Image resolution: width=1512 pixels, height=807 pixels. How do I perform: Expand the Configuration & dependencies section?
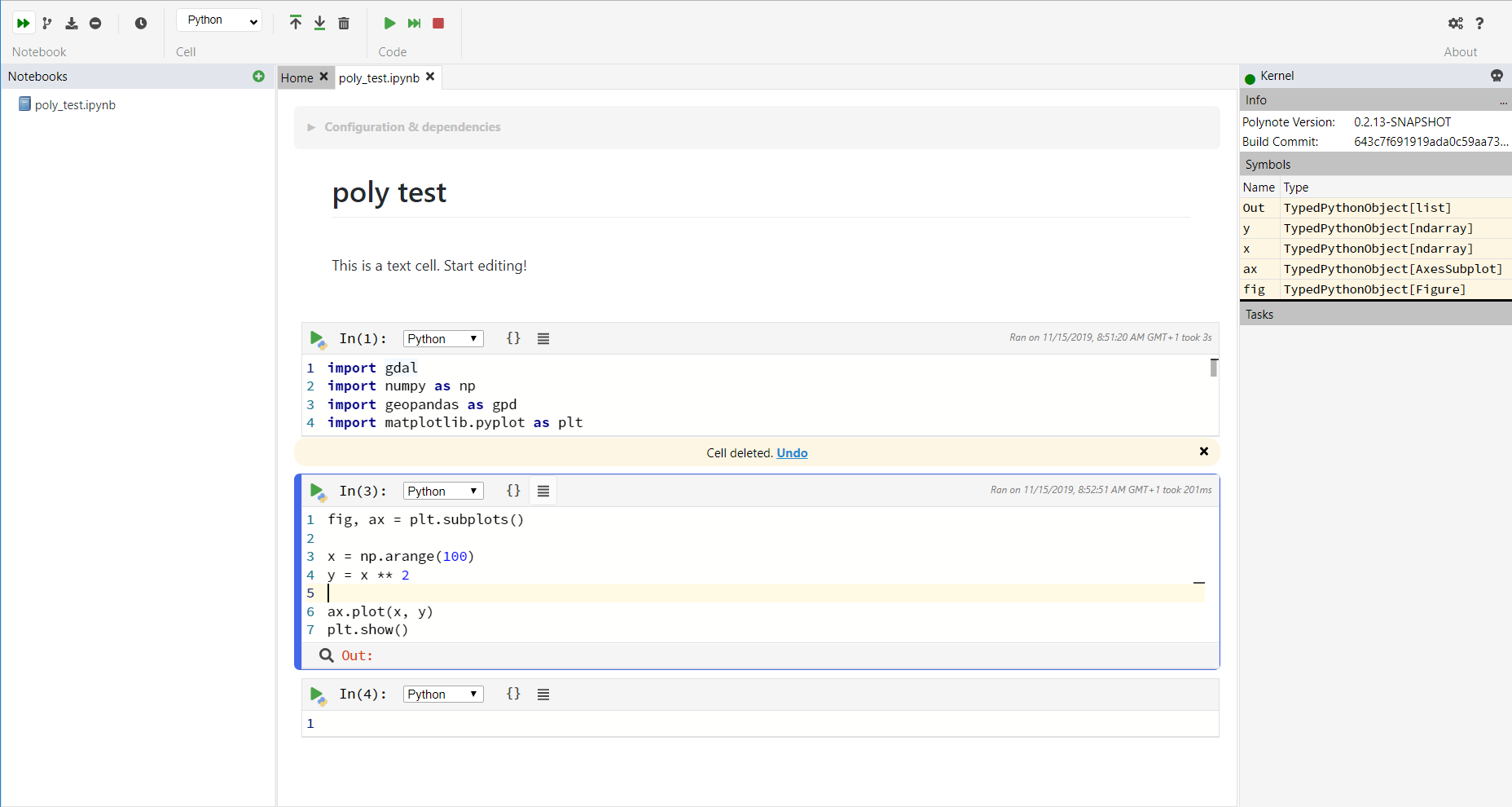[310, 127]
